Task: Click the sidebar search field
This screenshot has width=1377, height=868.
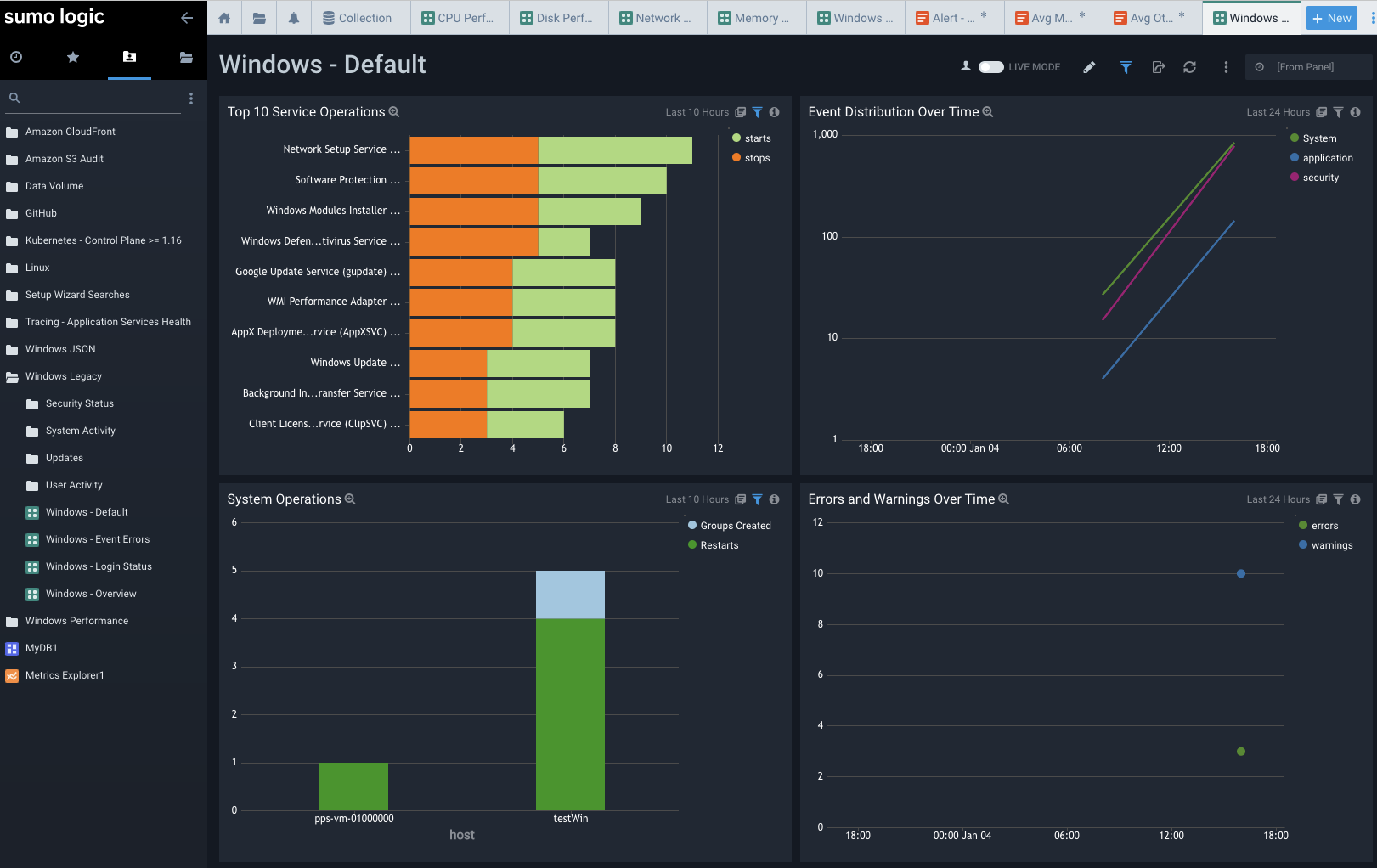Action: coord(94,98)
